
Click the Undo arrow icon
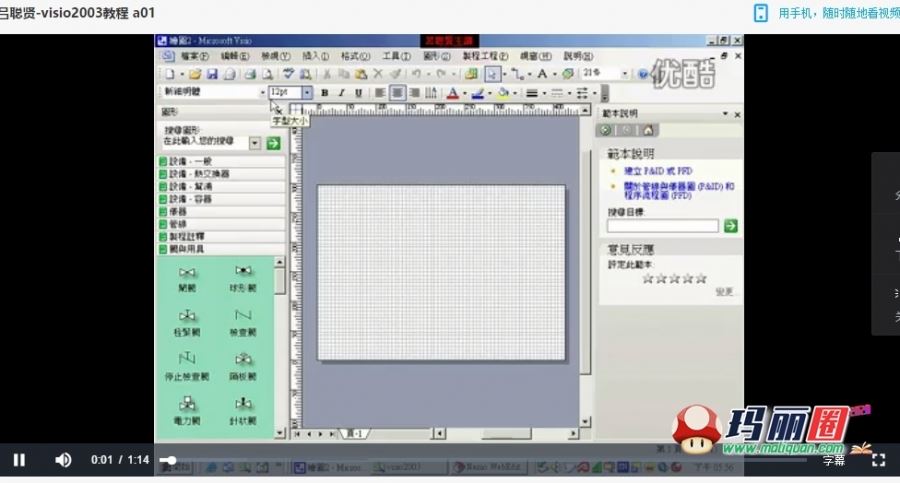click(416, 74)
